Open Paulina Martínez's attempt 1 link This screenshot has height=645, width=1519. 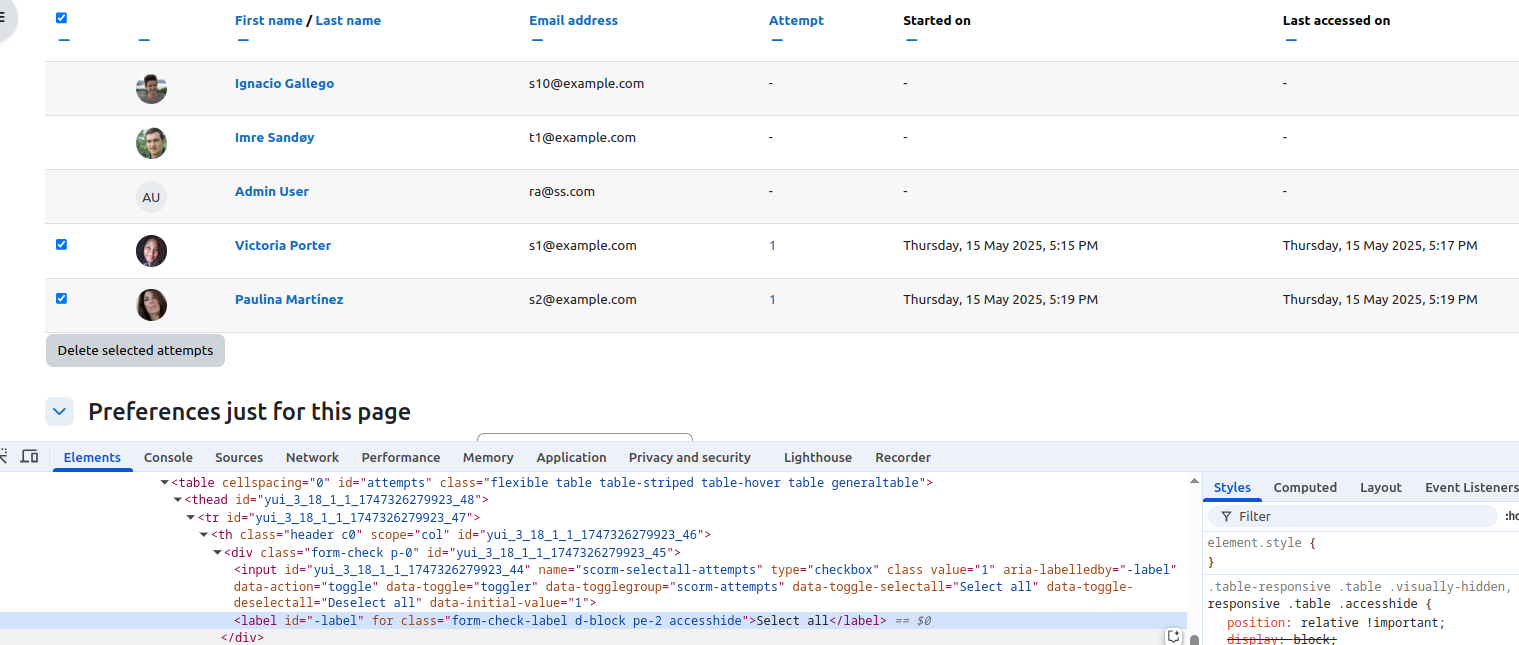point(772,300)
